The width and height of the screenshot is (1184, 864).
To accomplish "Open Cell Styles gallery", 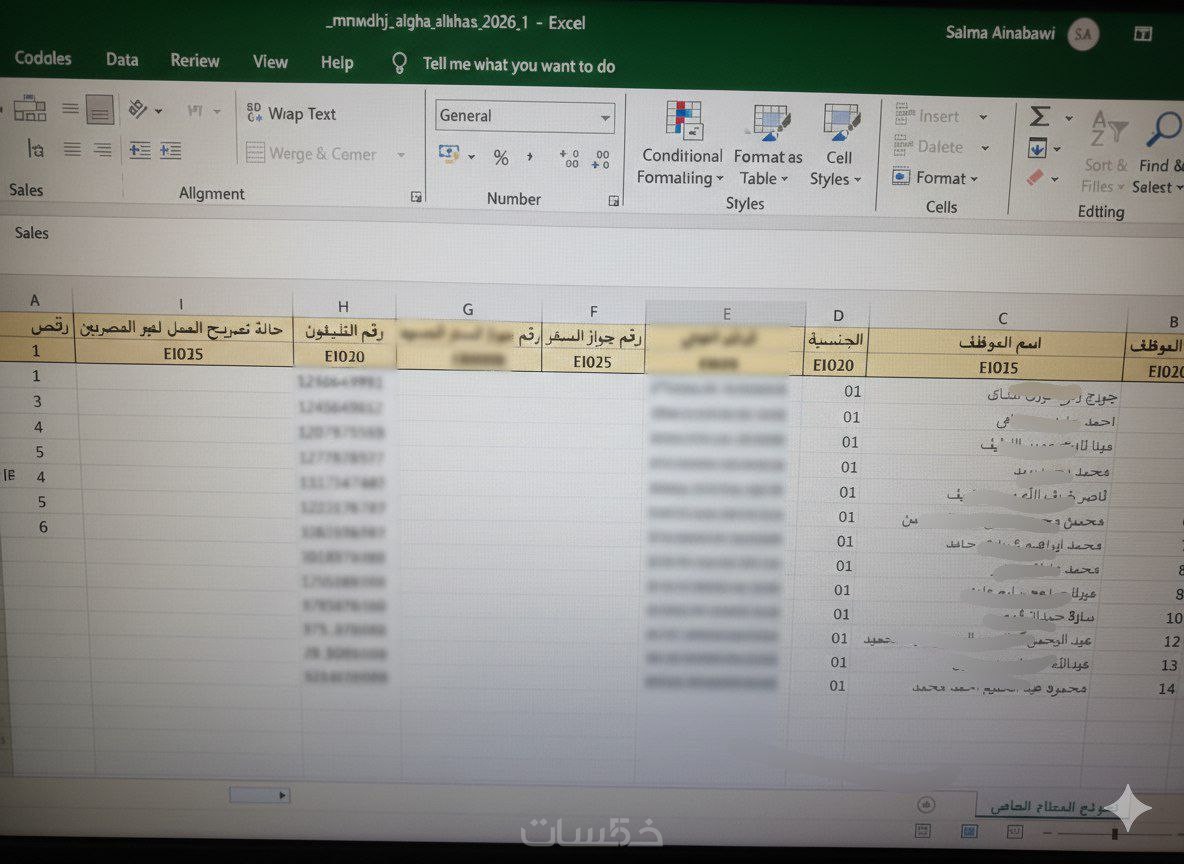I will (x=837, y=145).
